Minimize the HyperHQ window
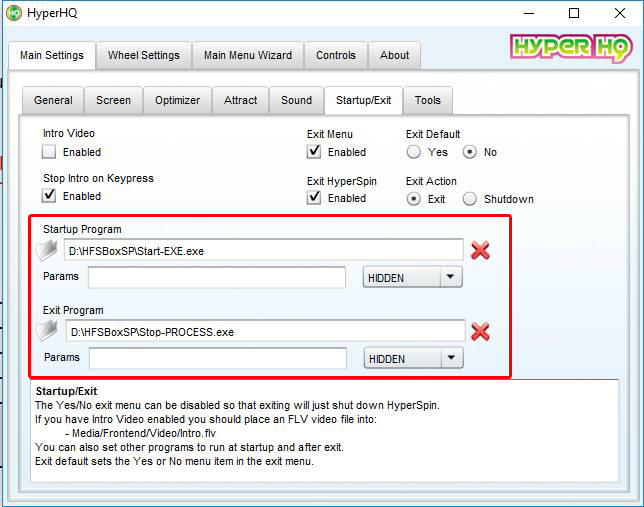This screenshot has width=644, height=507. (x=529, y=13)
